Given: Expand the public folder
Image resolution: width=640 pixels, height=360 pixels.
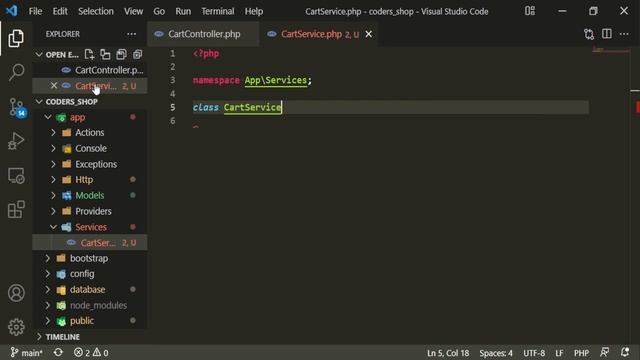Looking at the screenshot, I should (x=48, y=321).
